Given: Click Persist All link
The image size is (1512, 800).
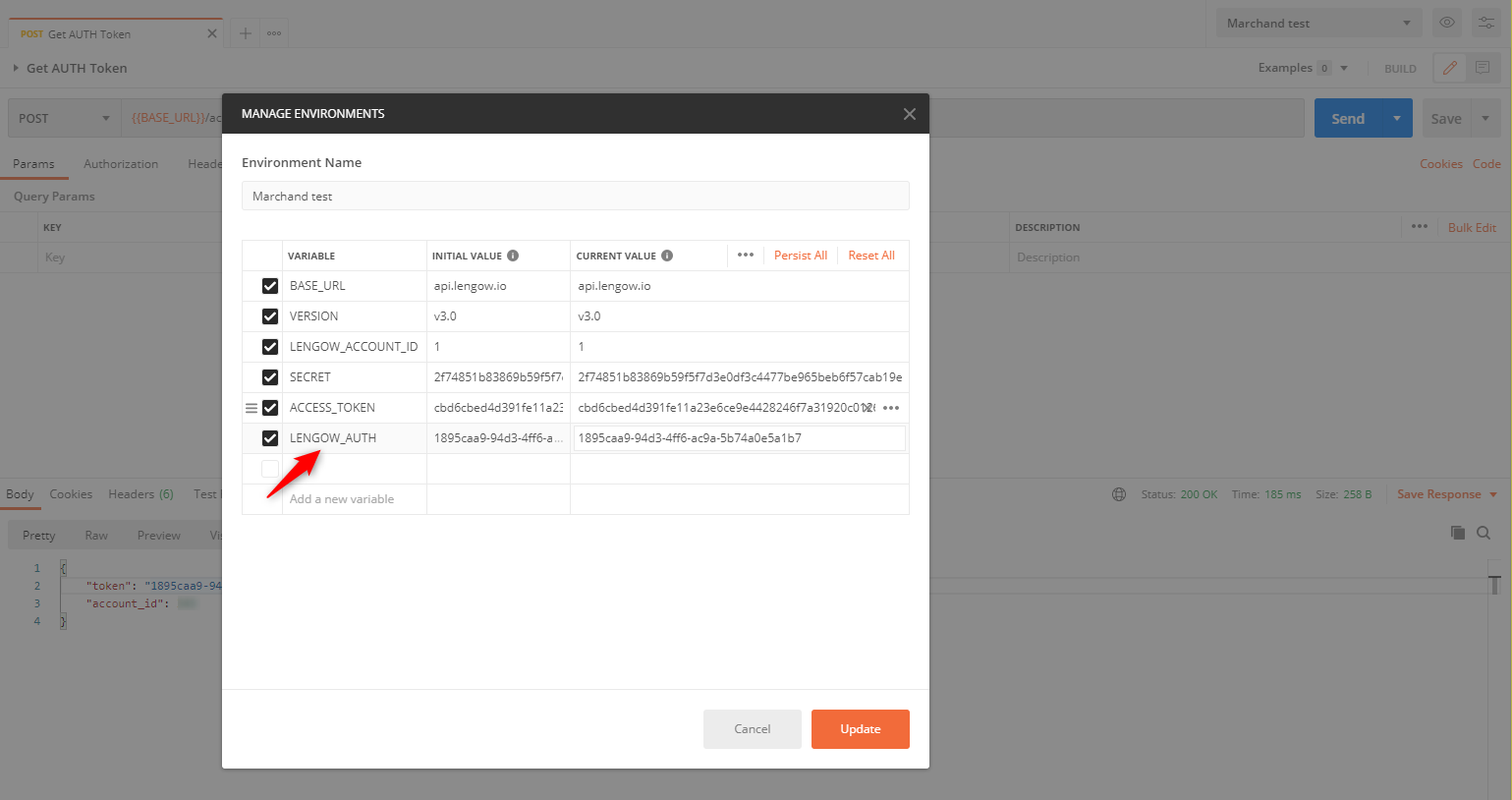Looking at the screenshot, I should coord(800,256).
